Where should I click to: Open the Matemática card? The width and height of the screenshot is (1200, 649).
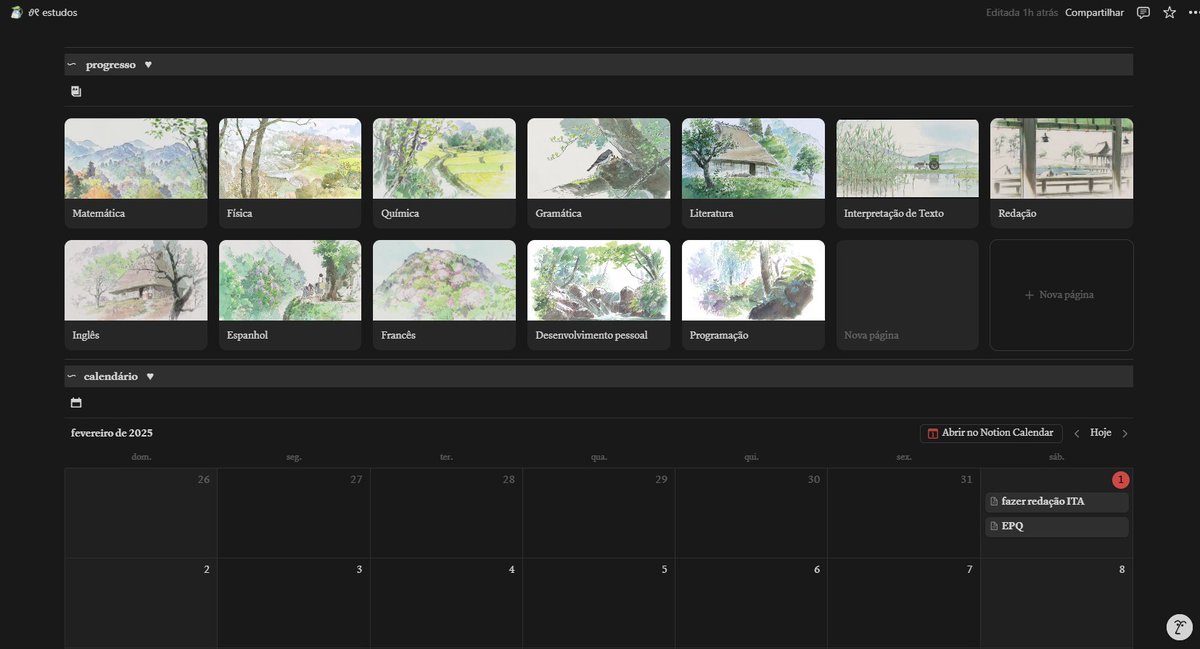click(136, 173)
